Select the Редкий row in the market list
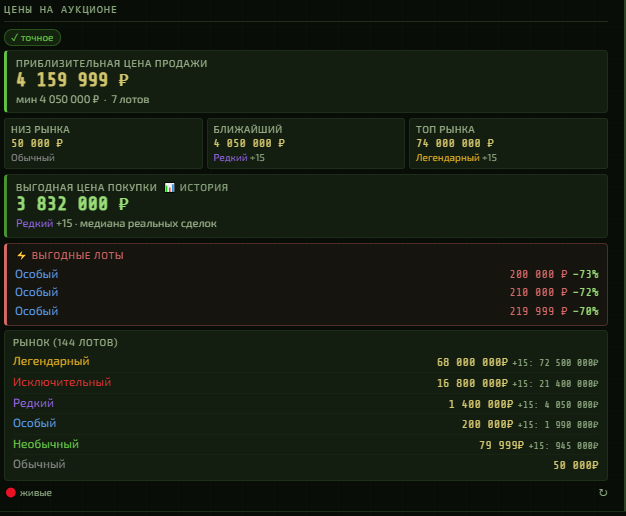 click(x=305, y=404)
